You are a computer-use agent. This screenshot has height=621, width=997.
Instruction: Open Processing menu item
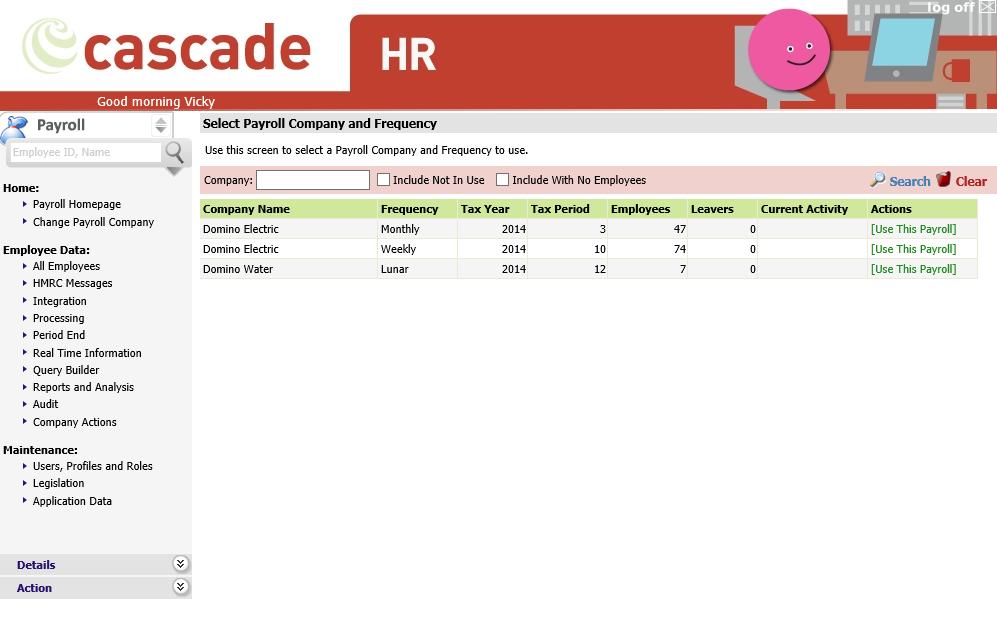pyautogui.click(x=58, y=318)
